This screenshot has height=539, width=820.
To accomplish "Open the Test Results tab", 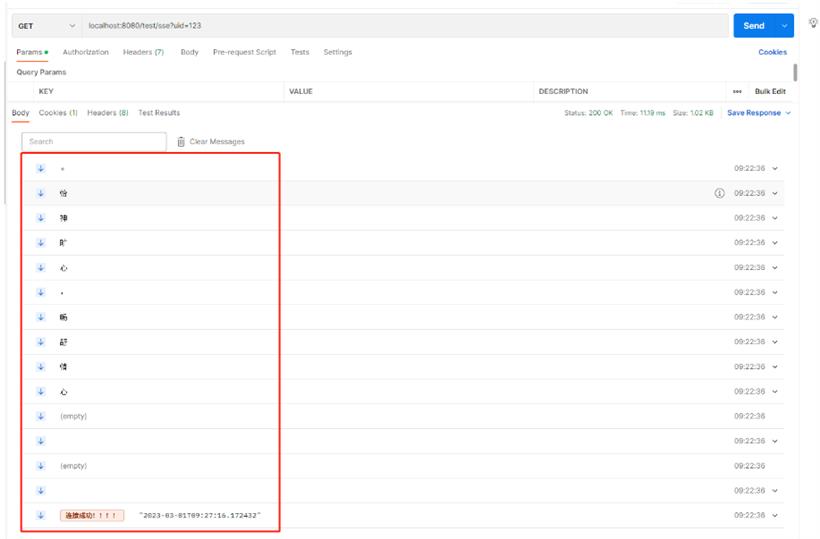I will [159, 113].
